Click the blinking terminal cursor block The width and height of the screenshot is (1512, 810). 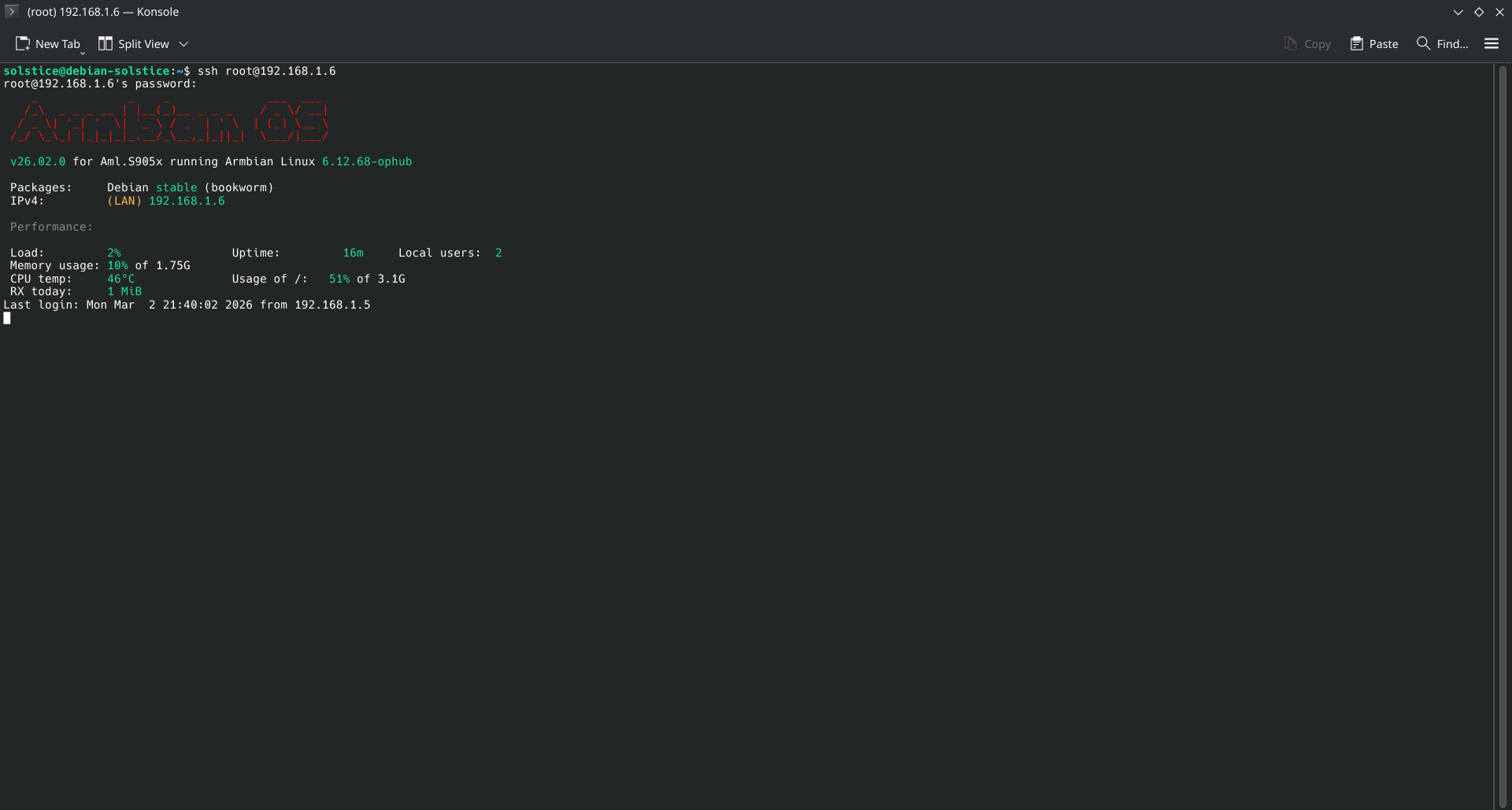click(7, 318)
